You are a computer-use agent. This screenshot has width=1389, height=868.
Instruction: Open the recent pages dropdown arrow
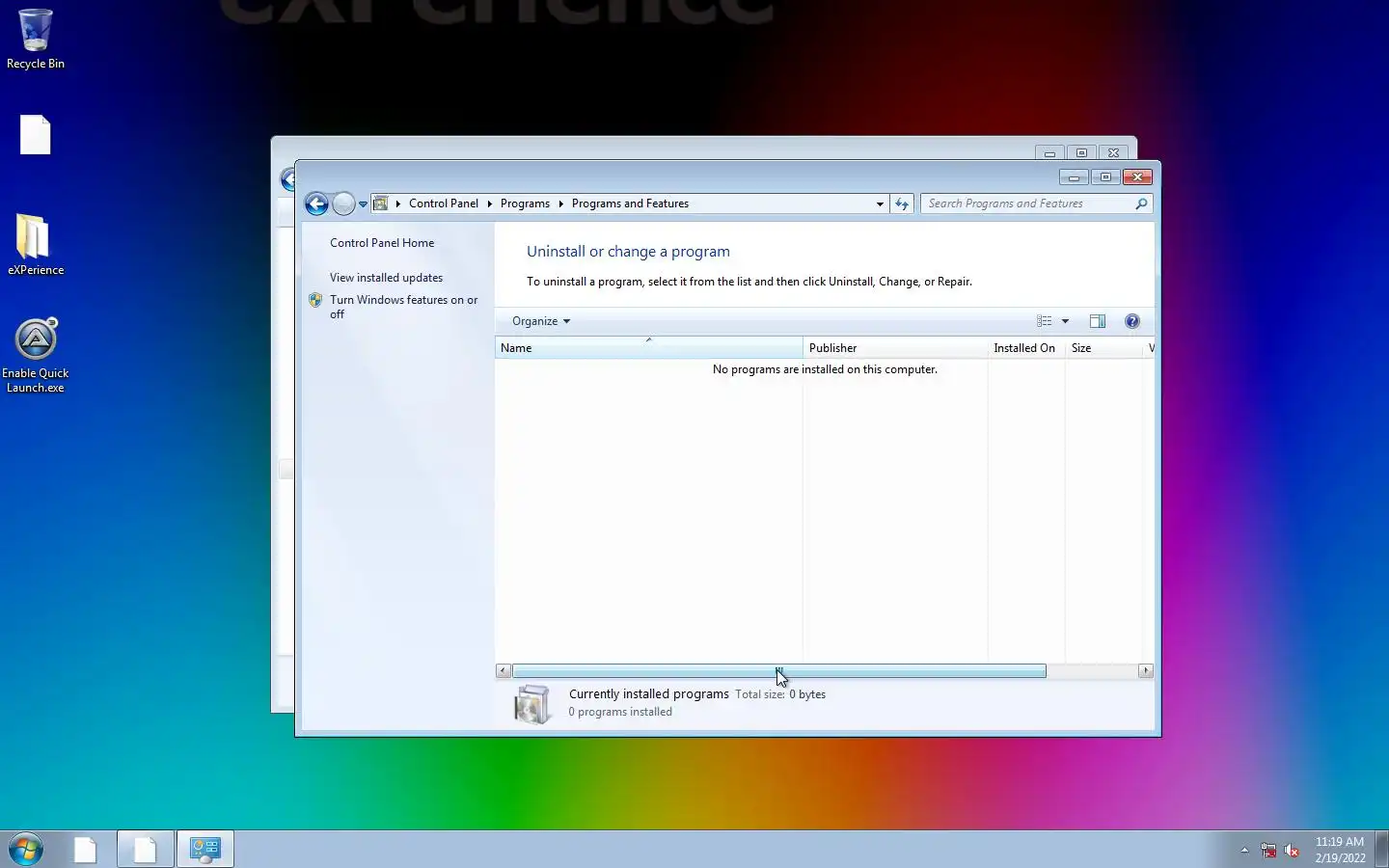pos(363,204)
